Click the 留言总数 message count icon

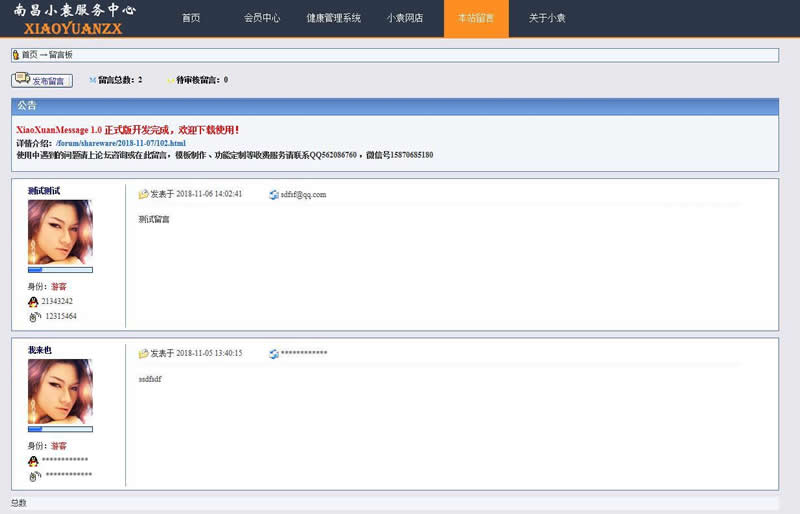(x=92, y=80)
